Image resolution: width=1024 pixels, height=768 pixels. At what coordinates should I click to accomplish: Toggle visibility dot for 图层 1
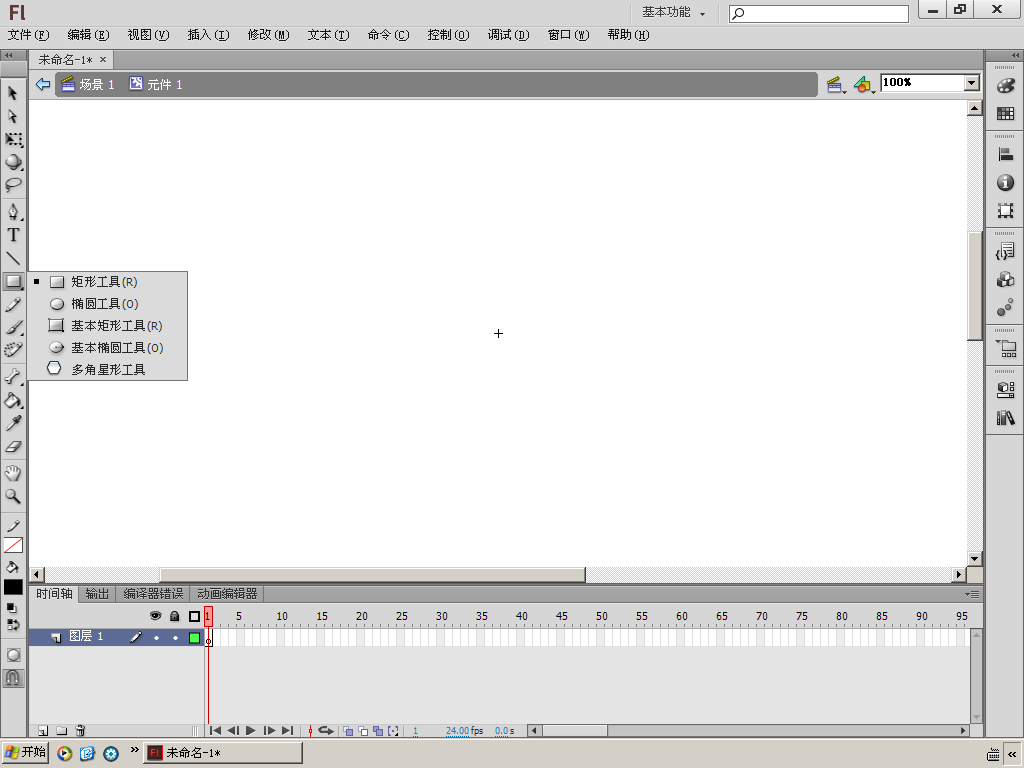click(156, 637)
